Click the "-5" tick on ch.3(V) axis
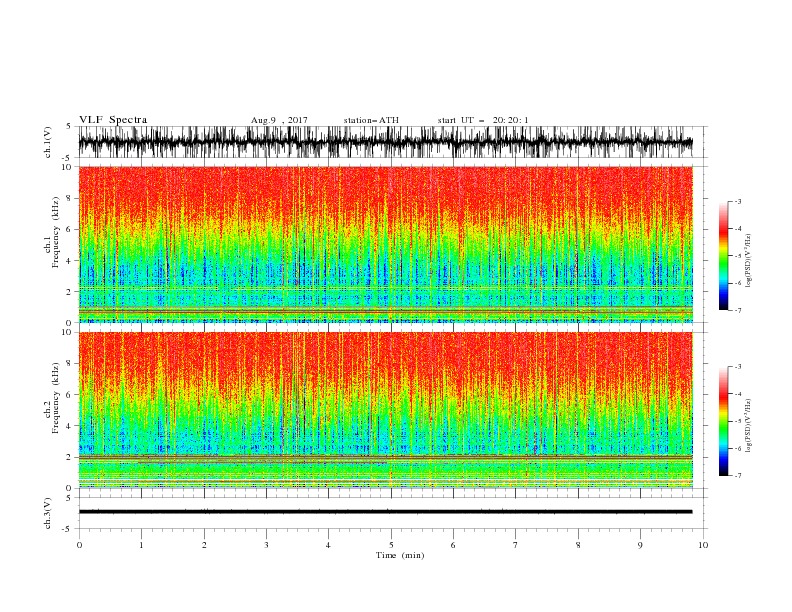 click(x=68, y=529)
